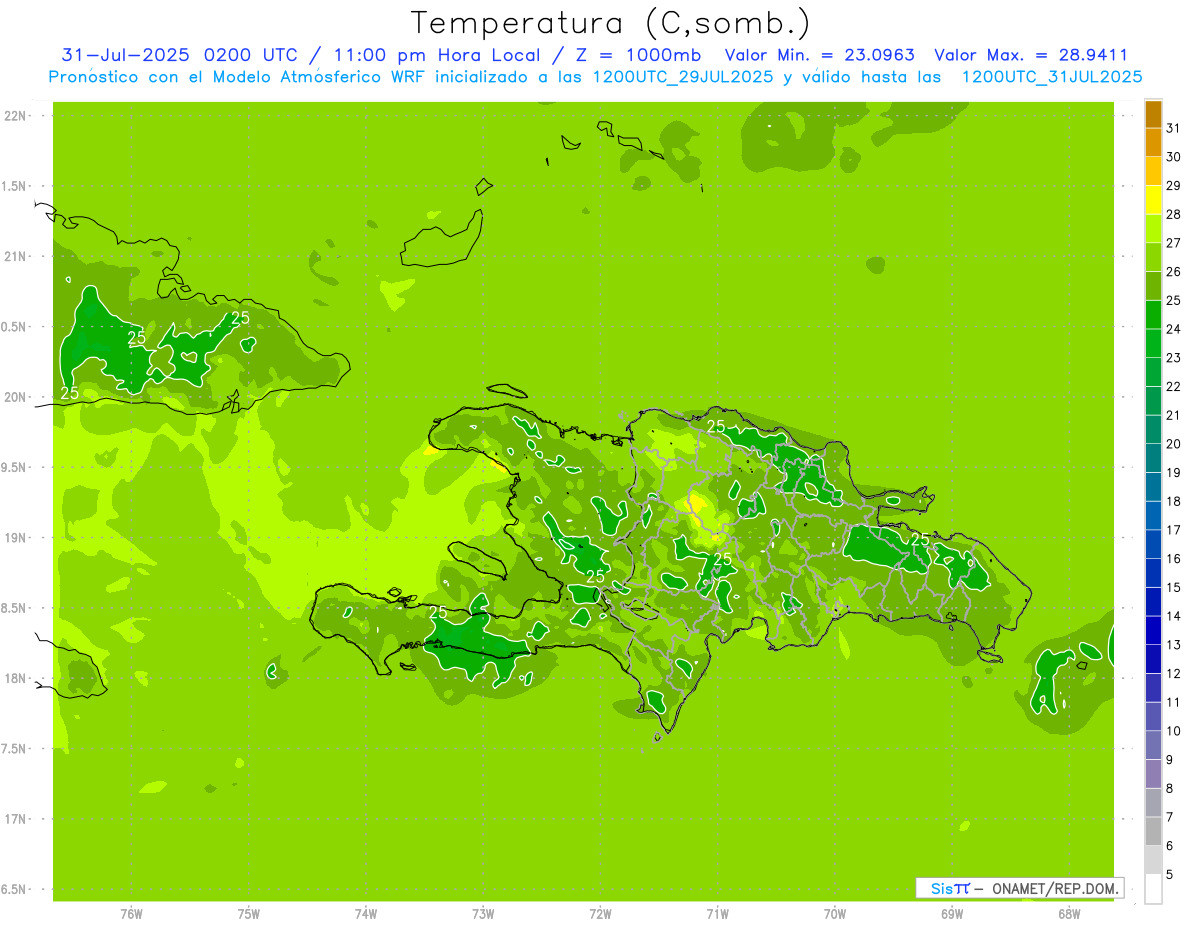
Task: Click the legend swatch between 22 and 23
Action: point(1153,372)
